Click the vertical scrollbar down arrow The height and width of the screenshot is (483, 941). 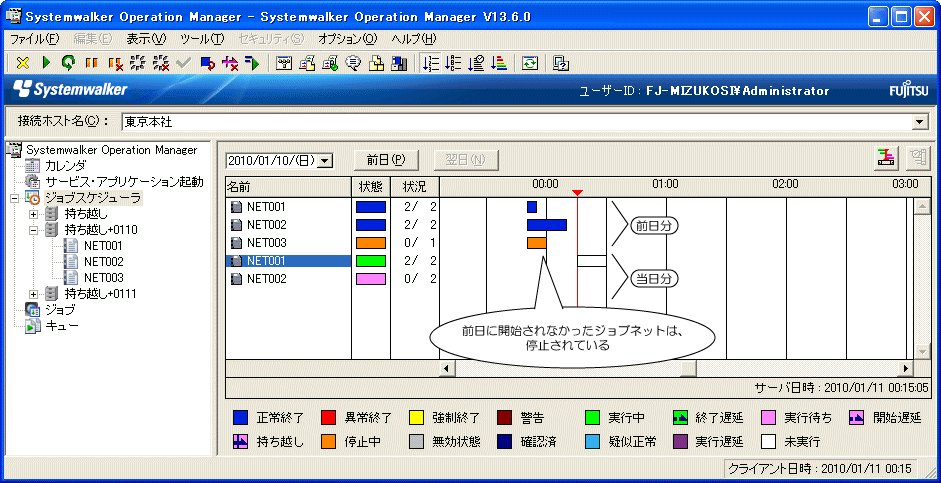click(x=921, y=352)
